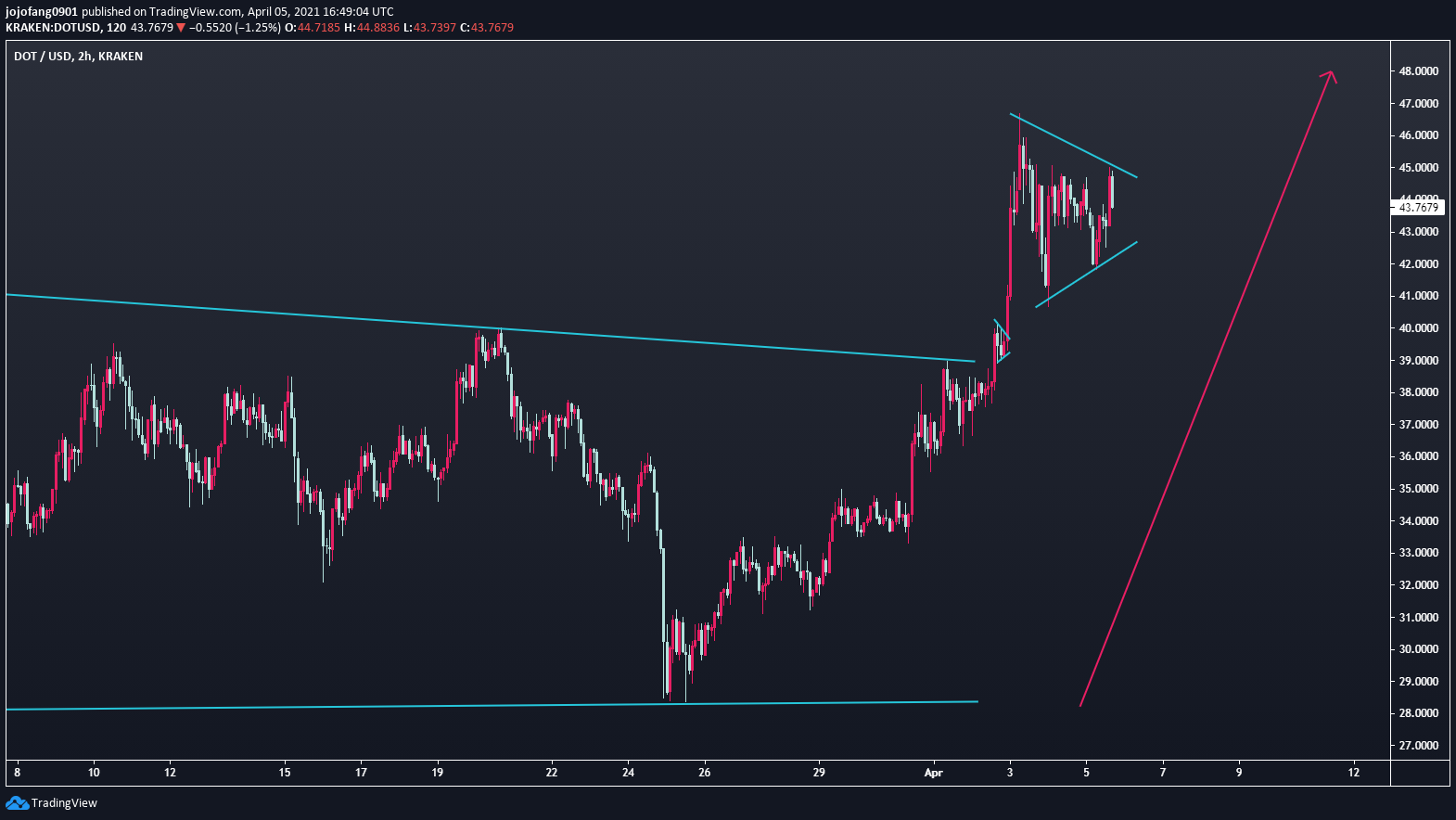Click the 33.0000 price axis label

(x=1419, y=553)
